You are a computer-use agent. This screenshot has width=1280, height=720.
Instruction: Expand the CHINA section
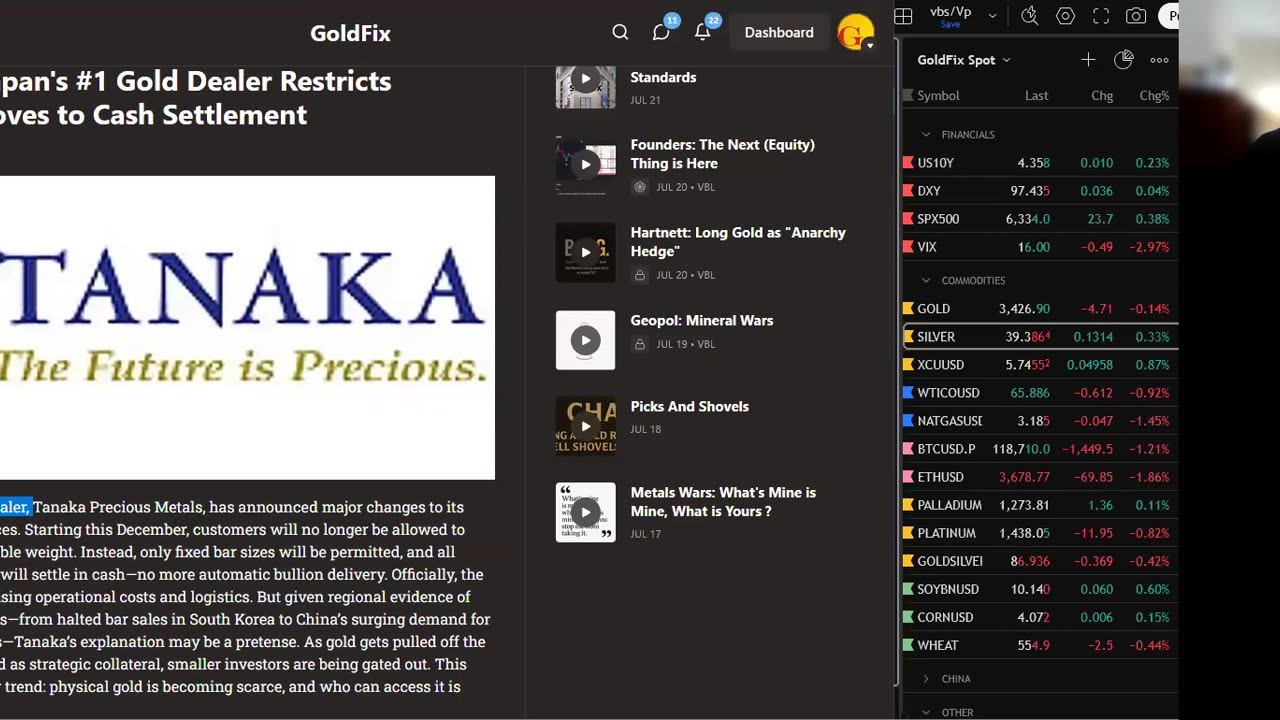pos(926,679)
